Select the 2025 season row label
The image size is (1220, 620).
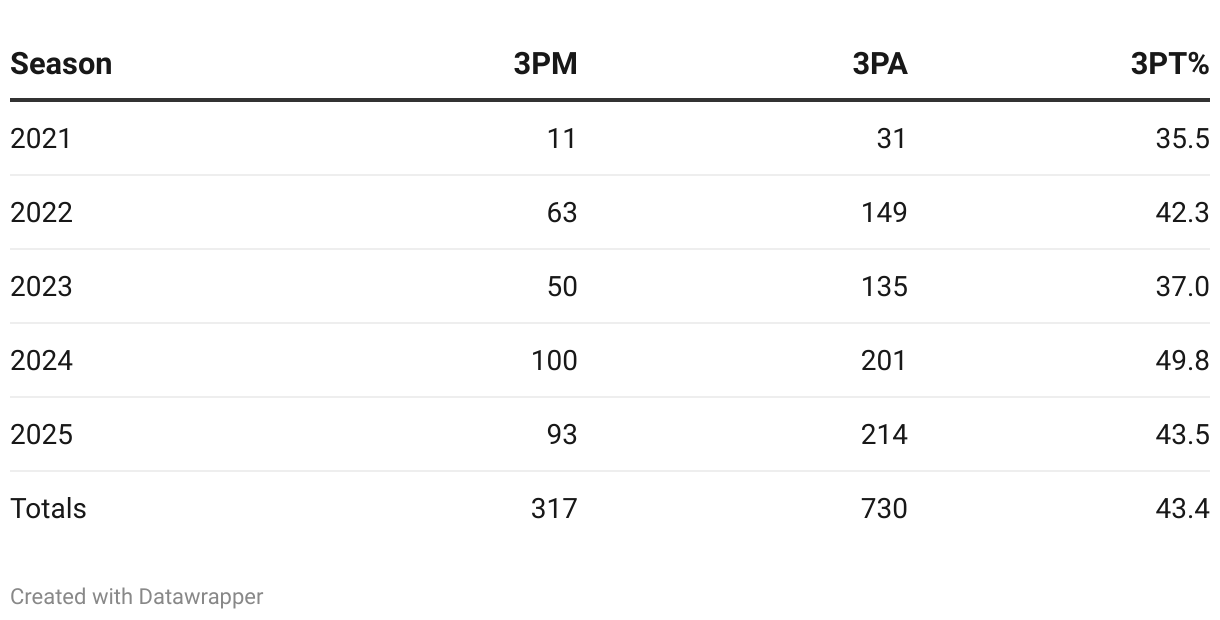(41, 434)
